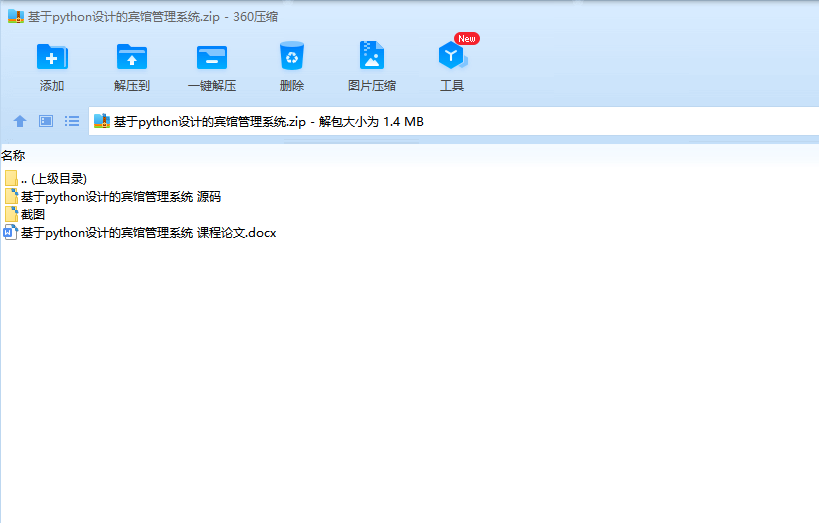This screenshot has width=819, height=523.
Task: Select file 基于python设计的宾馆管理系统 课程论文.docx
Action: pos(148,233)
